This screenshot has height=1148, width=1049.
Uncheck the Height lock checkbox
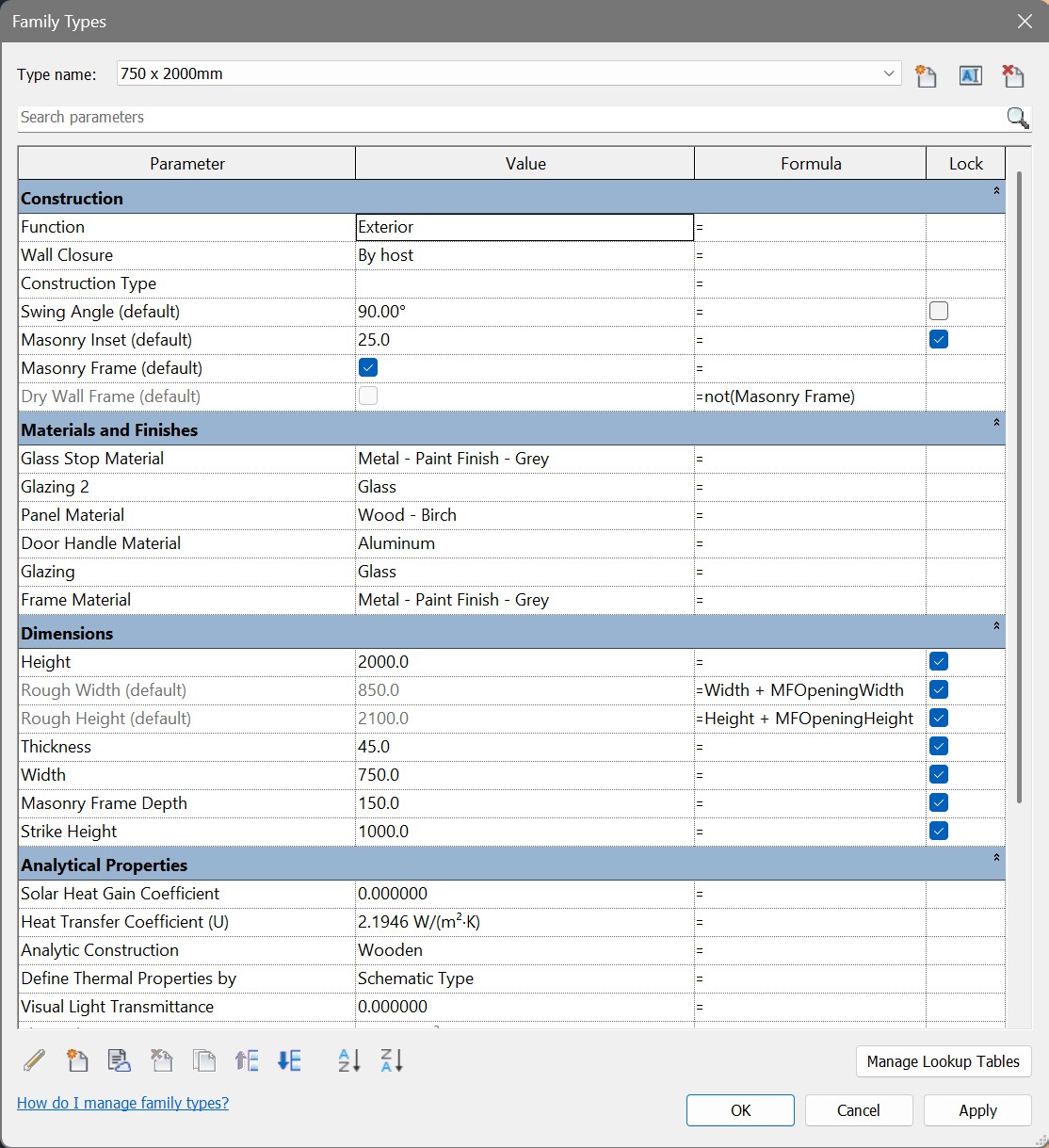pyautogui.click(x=939, y=661)
